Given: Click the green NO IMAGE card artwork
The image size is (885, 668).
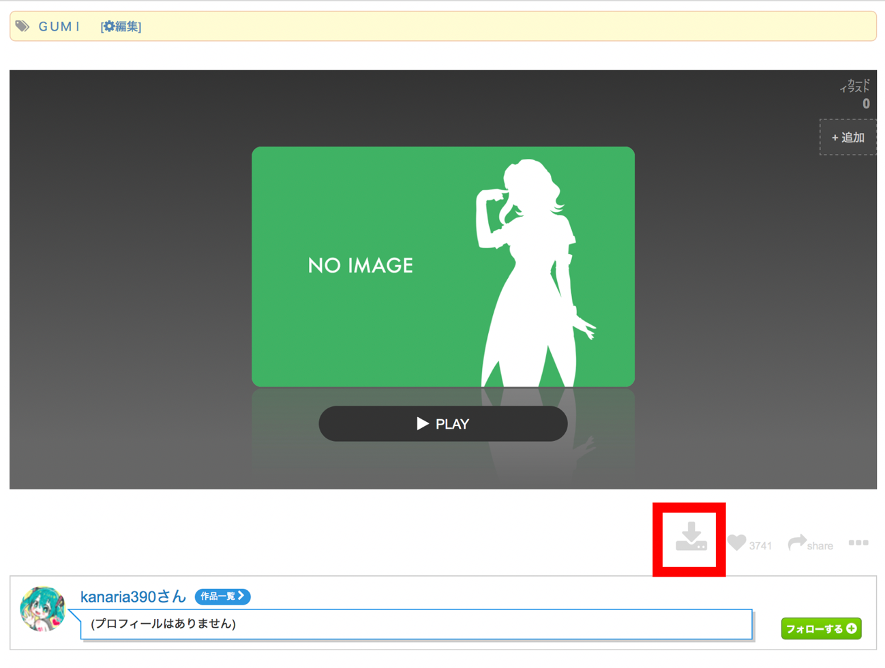Looking at the screenshot, I should coord(443,267).
